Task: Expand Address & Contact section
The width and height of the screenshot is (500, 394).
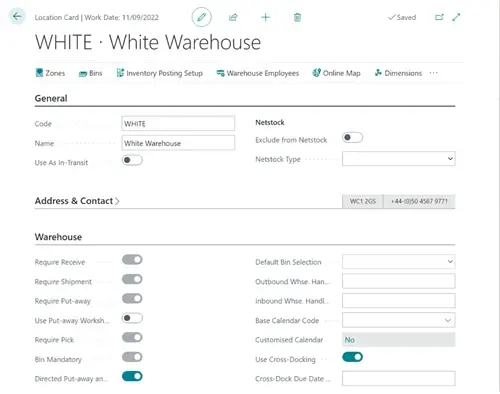Action: 77,201
